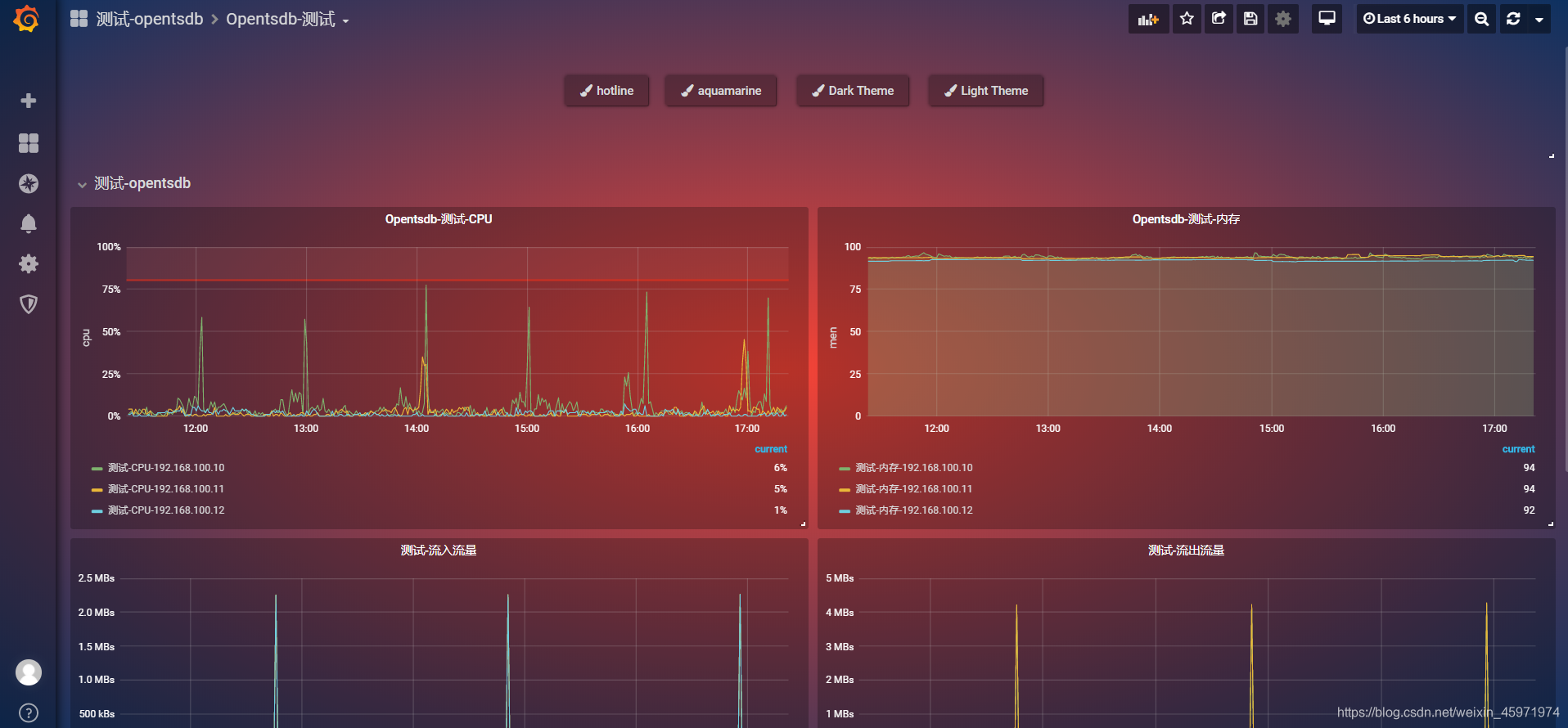Screen dimensions: 1568x728
Task: Open the Explore compass icon in sidebar
Action: pos(29,183)
